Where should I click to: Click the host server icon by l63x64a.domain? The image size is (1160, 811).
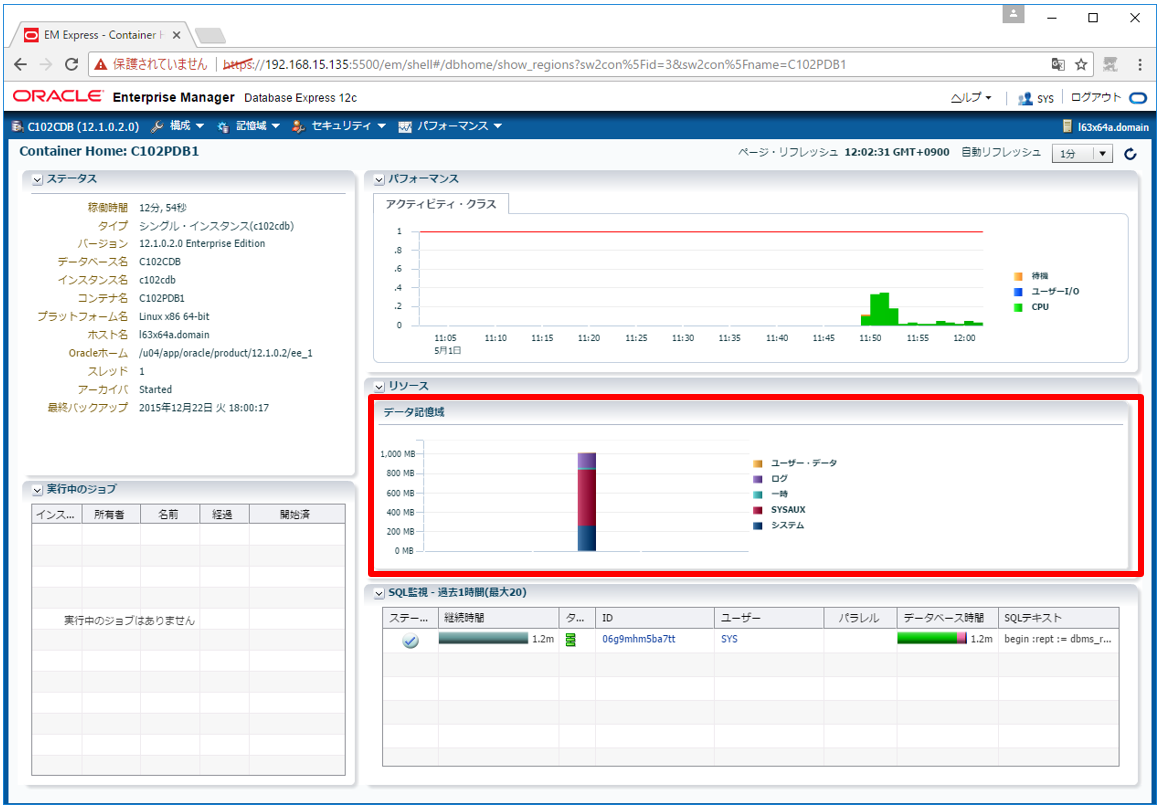[1067, 127]
